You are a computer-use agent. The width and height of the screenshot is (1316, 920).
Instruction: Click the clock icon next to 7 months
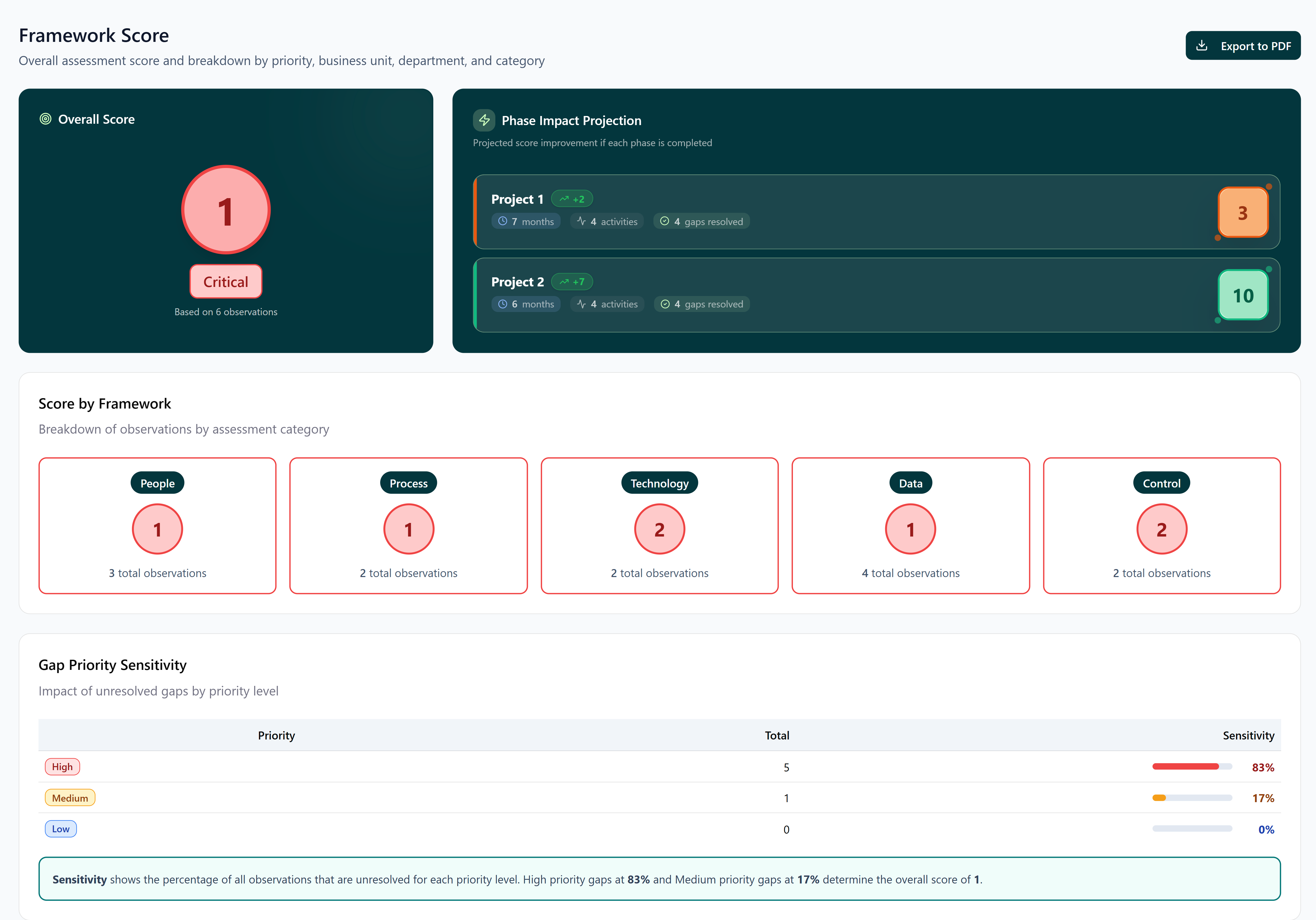(503, 221)
